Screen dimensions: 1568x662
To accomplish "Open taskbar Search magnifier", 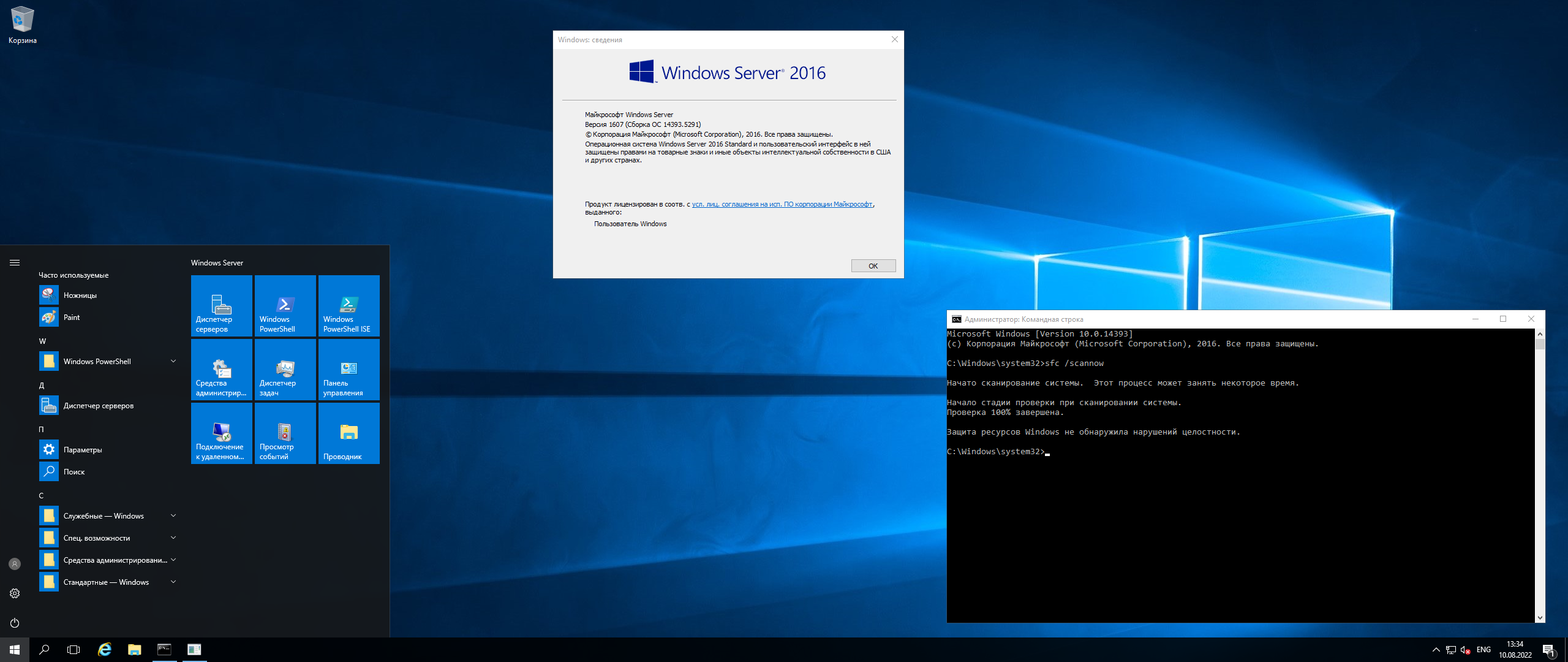I will pyautogui.click(x=44, y=650).
